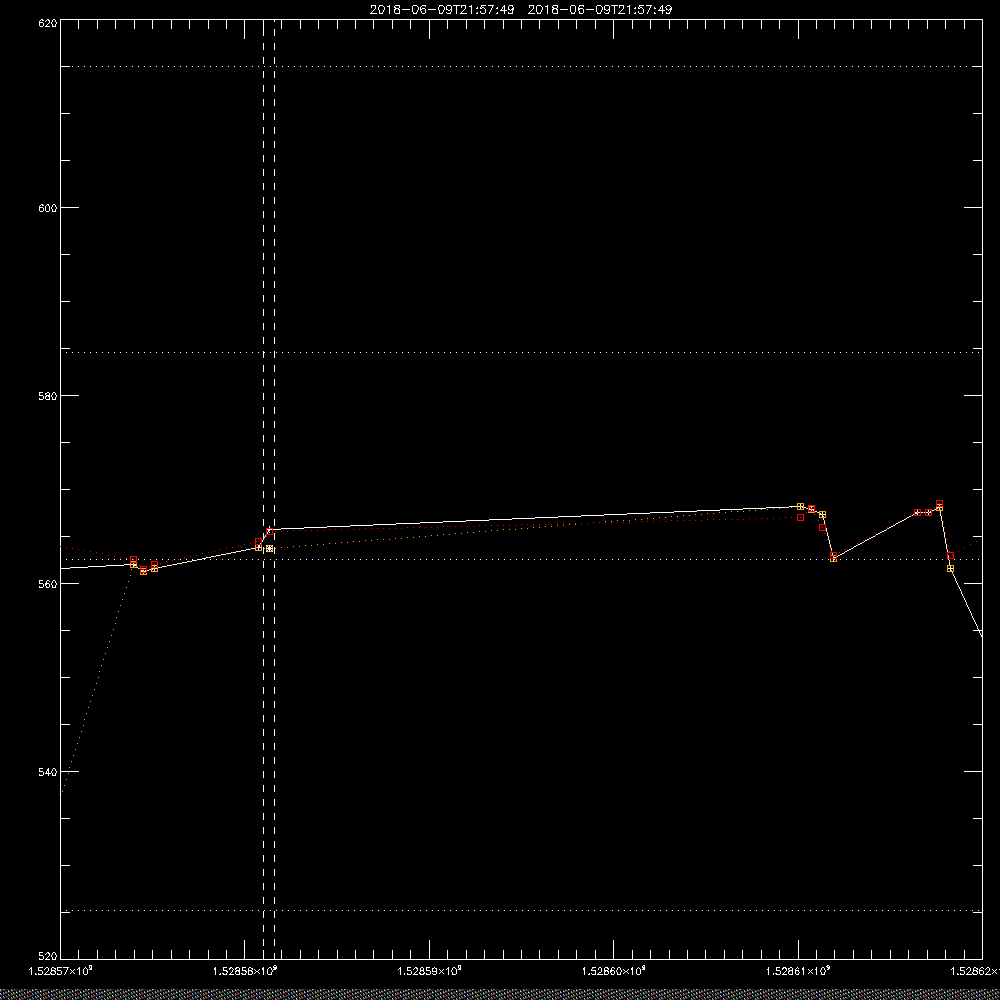1000x1000 pixels.
Task: Pick the white star marker between the dashed lines
Action: click(x=270, y=548)
